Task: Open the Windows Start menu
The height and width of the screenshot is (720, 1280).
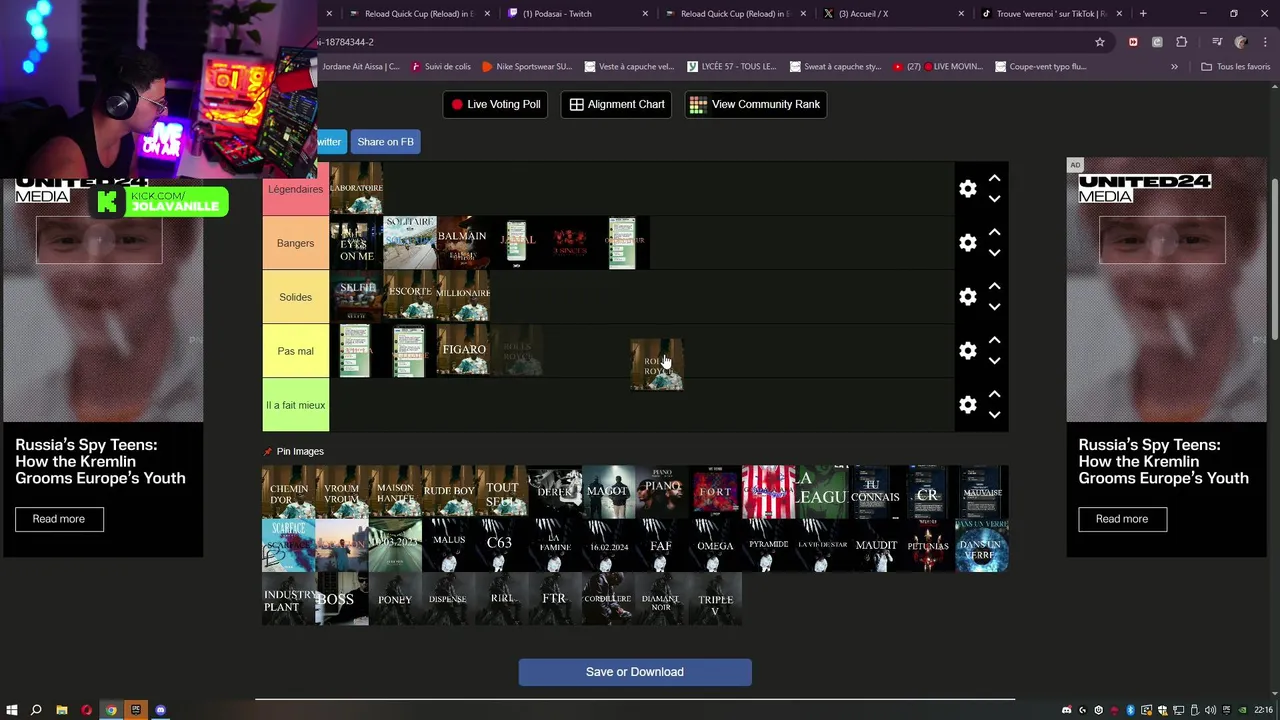Action: click(11, 710)
